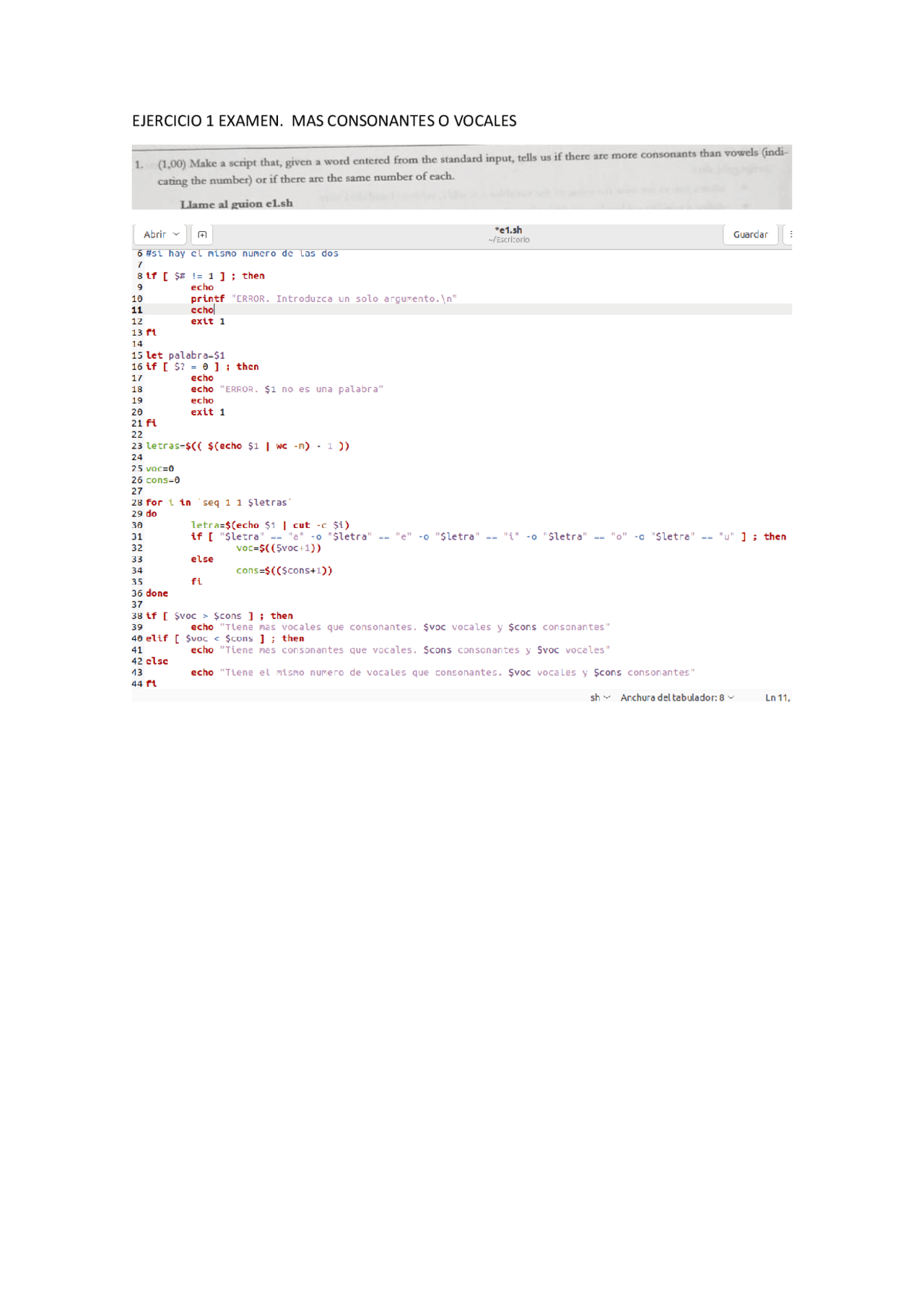The width and height of the screenshot is (924, 1308).
Task: Click the 'voc=0' variable line
Action: [160, 469]
